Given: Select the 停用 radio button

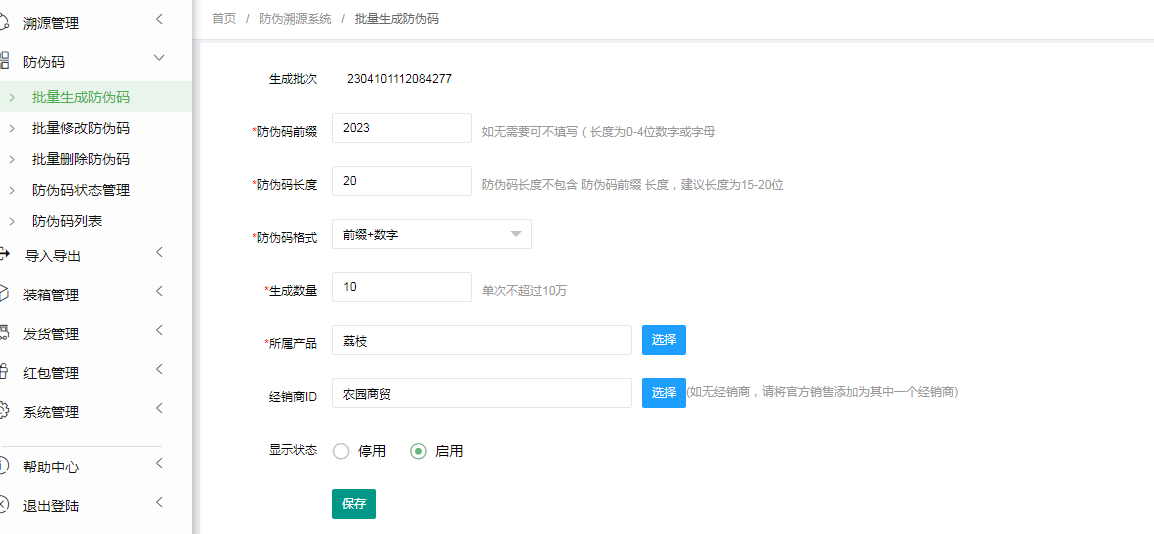Looking at the screenshot, I should [x=341, y=451].
